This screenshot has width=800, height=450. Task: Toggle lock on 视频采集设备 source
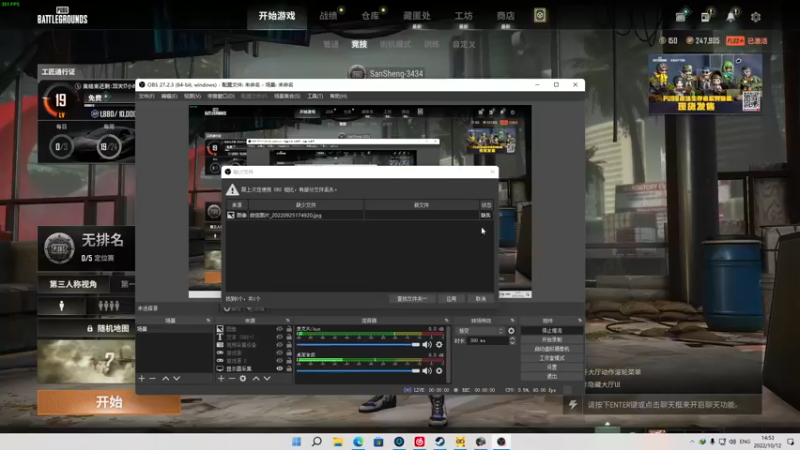pos(289,345)
